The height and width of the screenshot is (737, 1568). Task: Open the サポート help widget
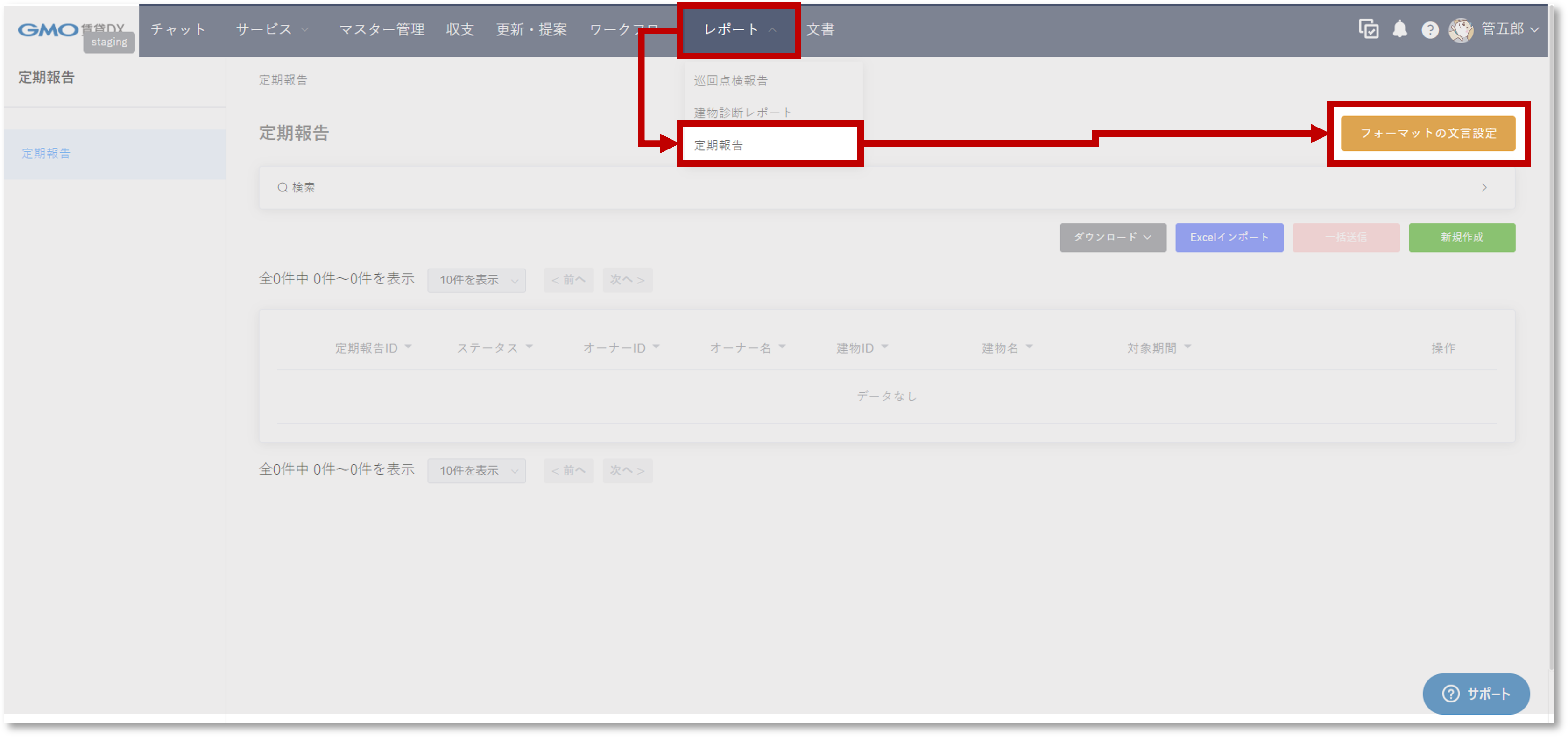(x=1476, y=693)
